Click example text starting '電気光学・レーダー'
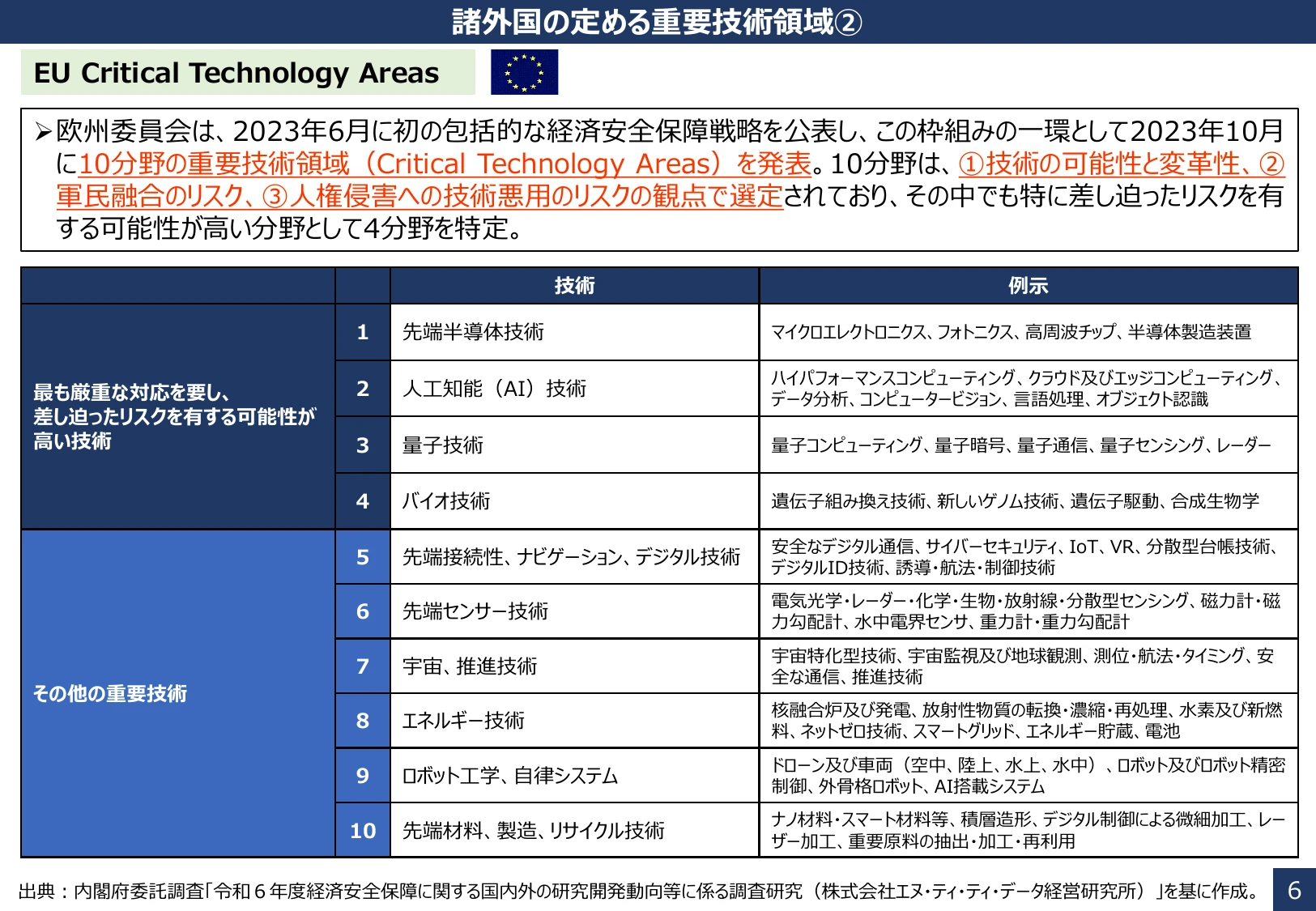The image size is (1316, 911). pyautogui.click(x=1026, y=611)
